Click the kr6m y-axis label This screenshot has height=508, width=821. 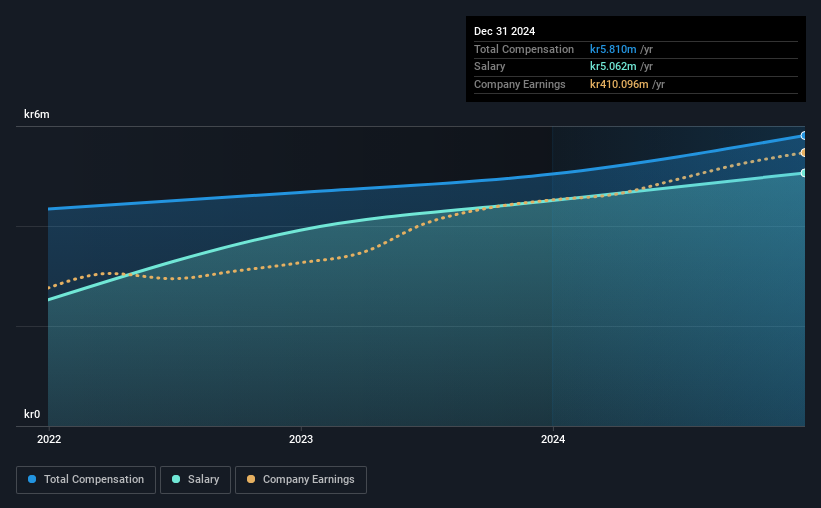point(37,114)
